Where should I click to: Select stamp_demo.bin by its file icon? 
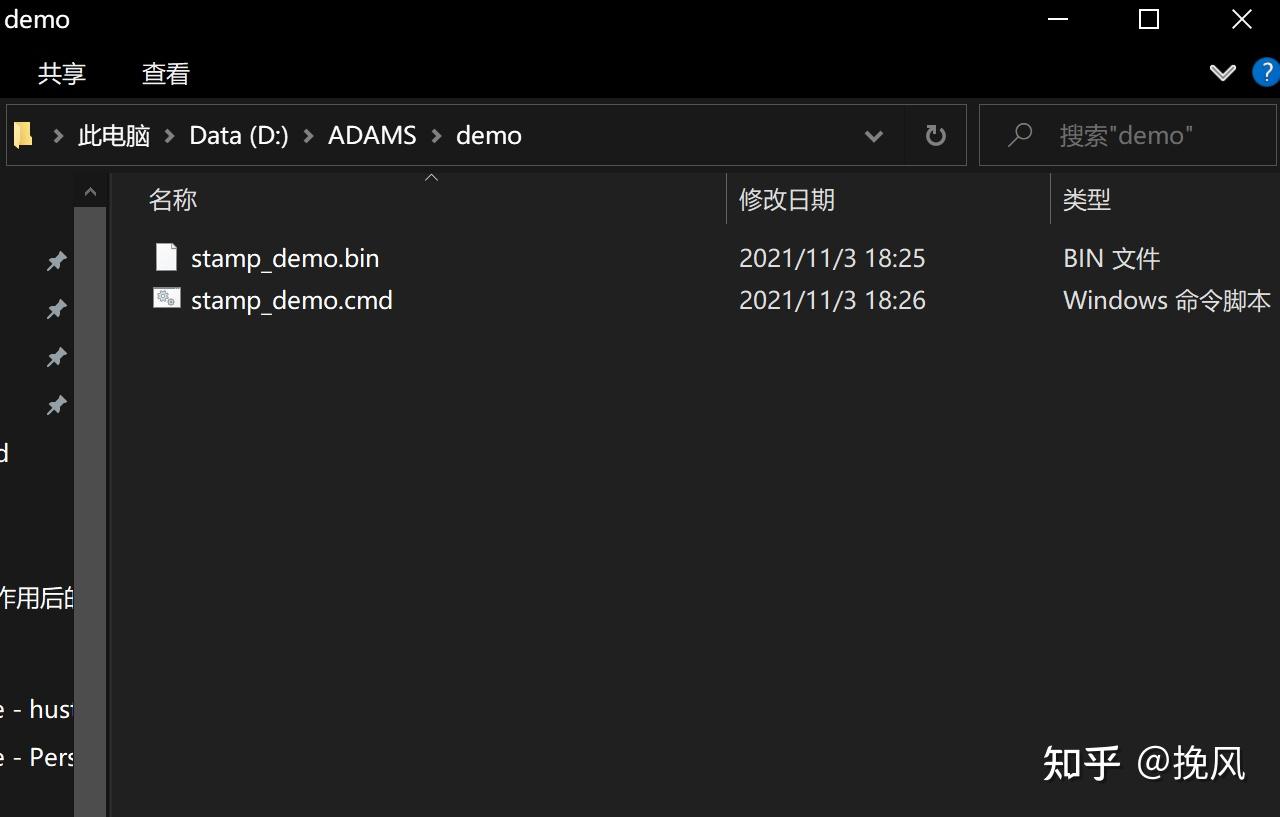166,256
